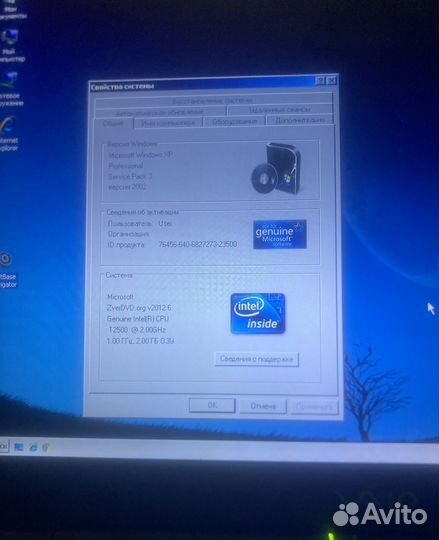Launch Internet Explorer from the desktop

tap(8, 134)
